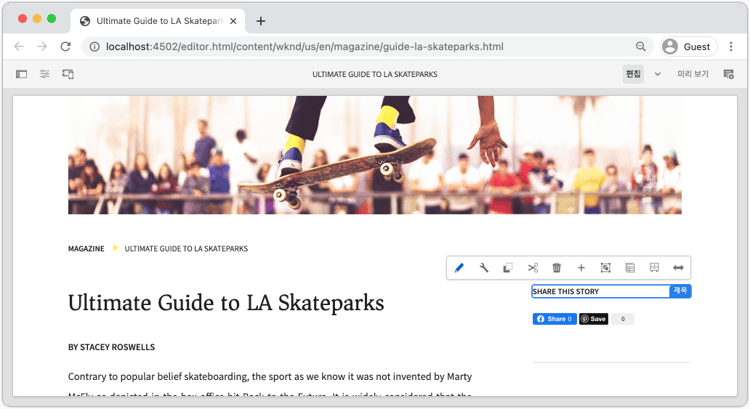The height and width of the screenshot is (409, 750).
Task: Open component Configure wrench icon
Action: pyautogui.click(x=484, y=268)
